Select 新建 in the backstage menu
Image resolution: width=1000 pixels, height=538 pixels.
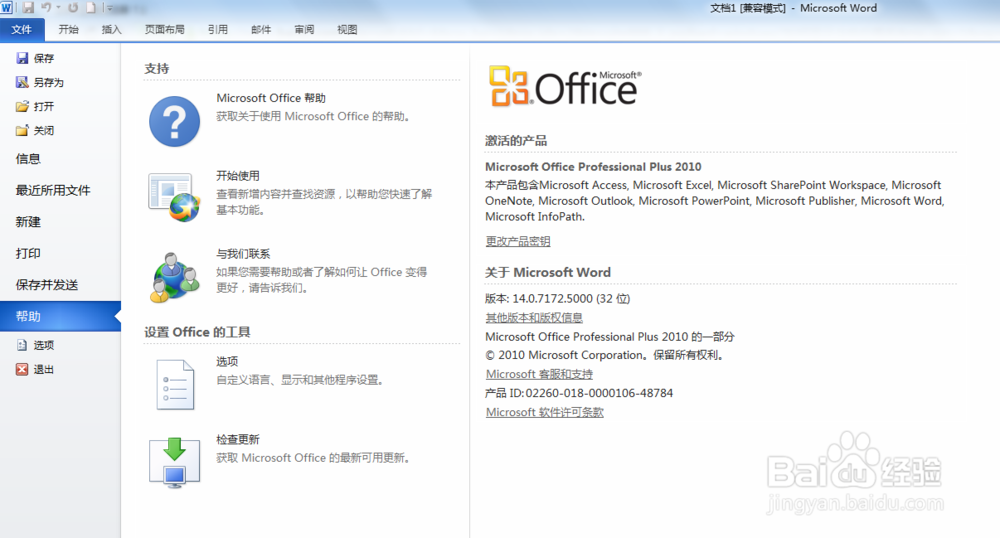point(28,222)
